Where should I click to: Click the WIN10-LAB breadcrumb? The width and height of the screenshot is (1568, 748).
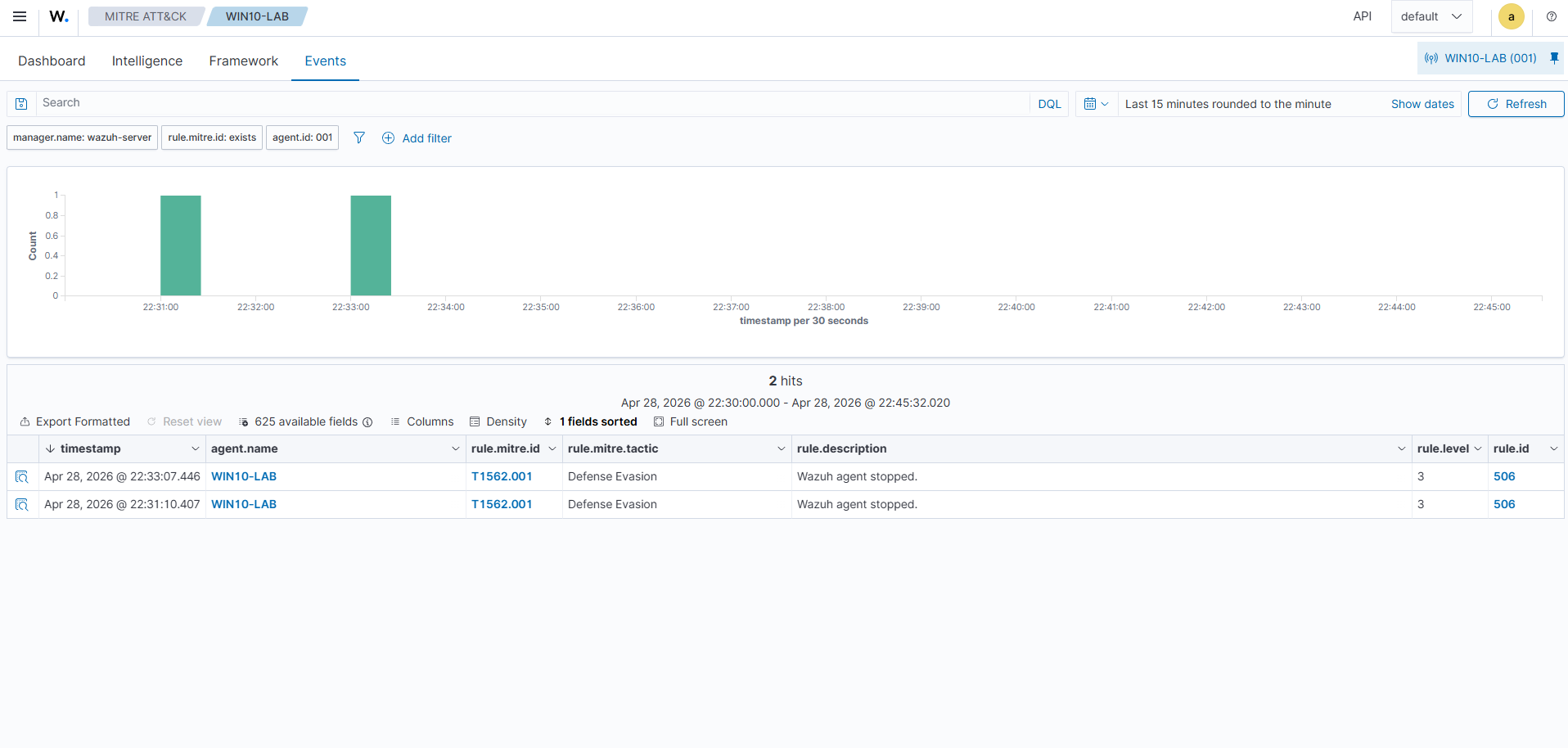[257, 16]
